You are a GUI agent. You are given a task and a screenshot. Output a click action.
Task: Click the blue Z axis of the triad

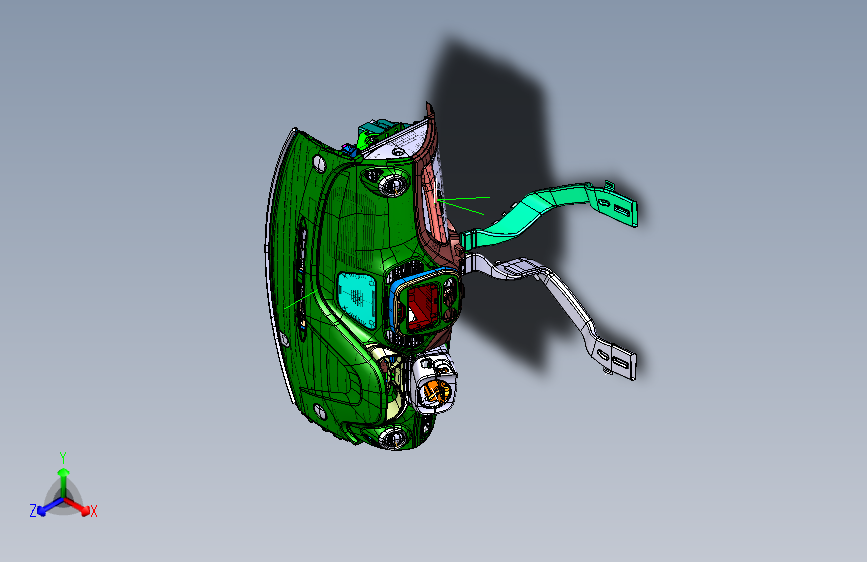click(51, 506)
